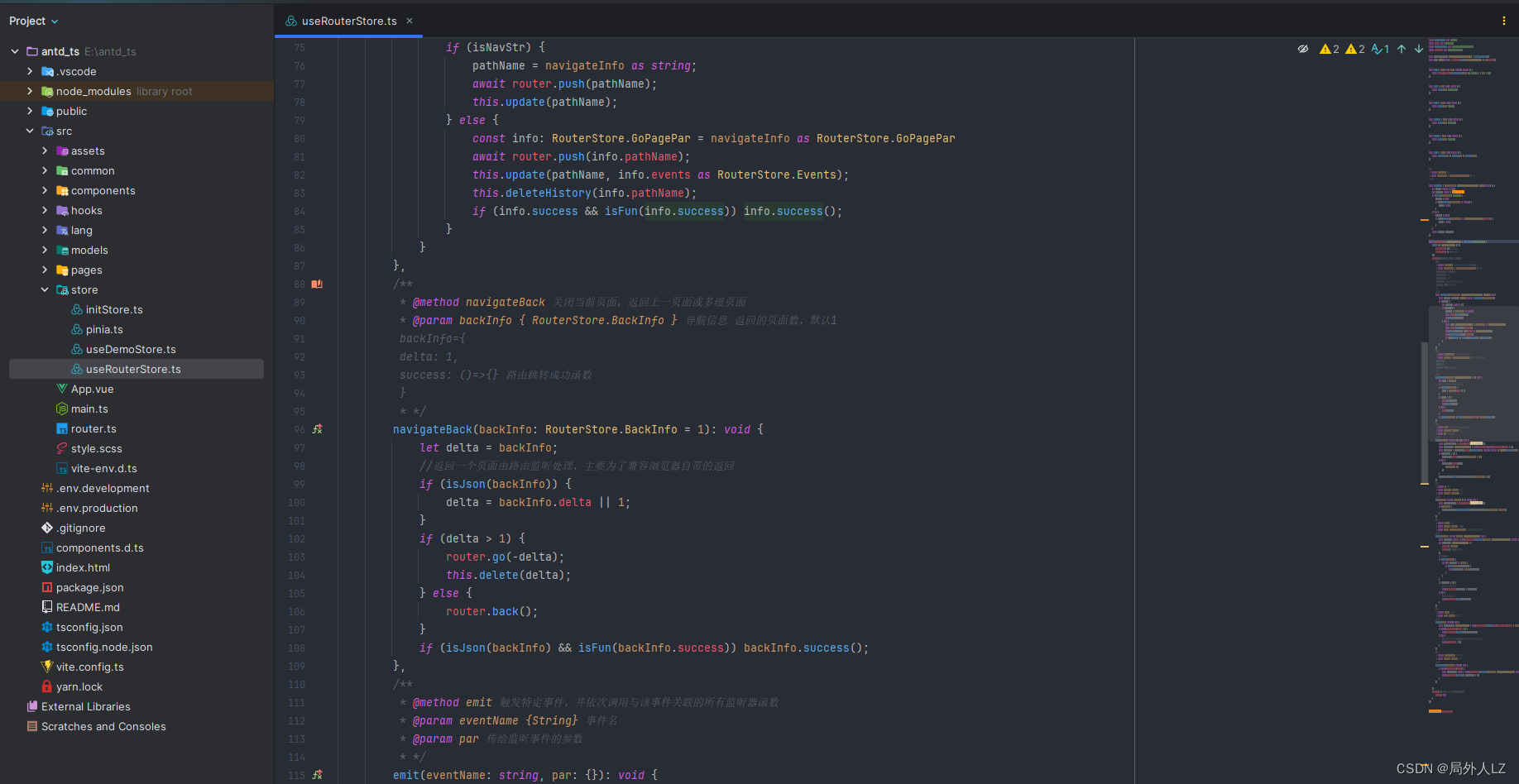This screenshot has height=784, width=1519.
Task: Open vite-env.d.ts file
Action: click(104, 468)
